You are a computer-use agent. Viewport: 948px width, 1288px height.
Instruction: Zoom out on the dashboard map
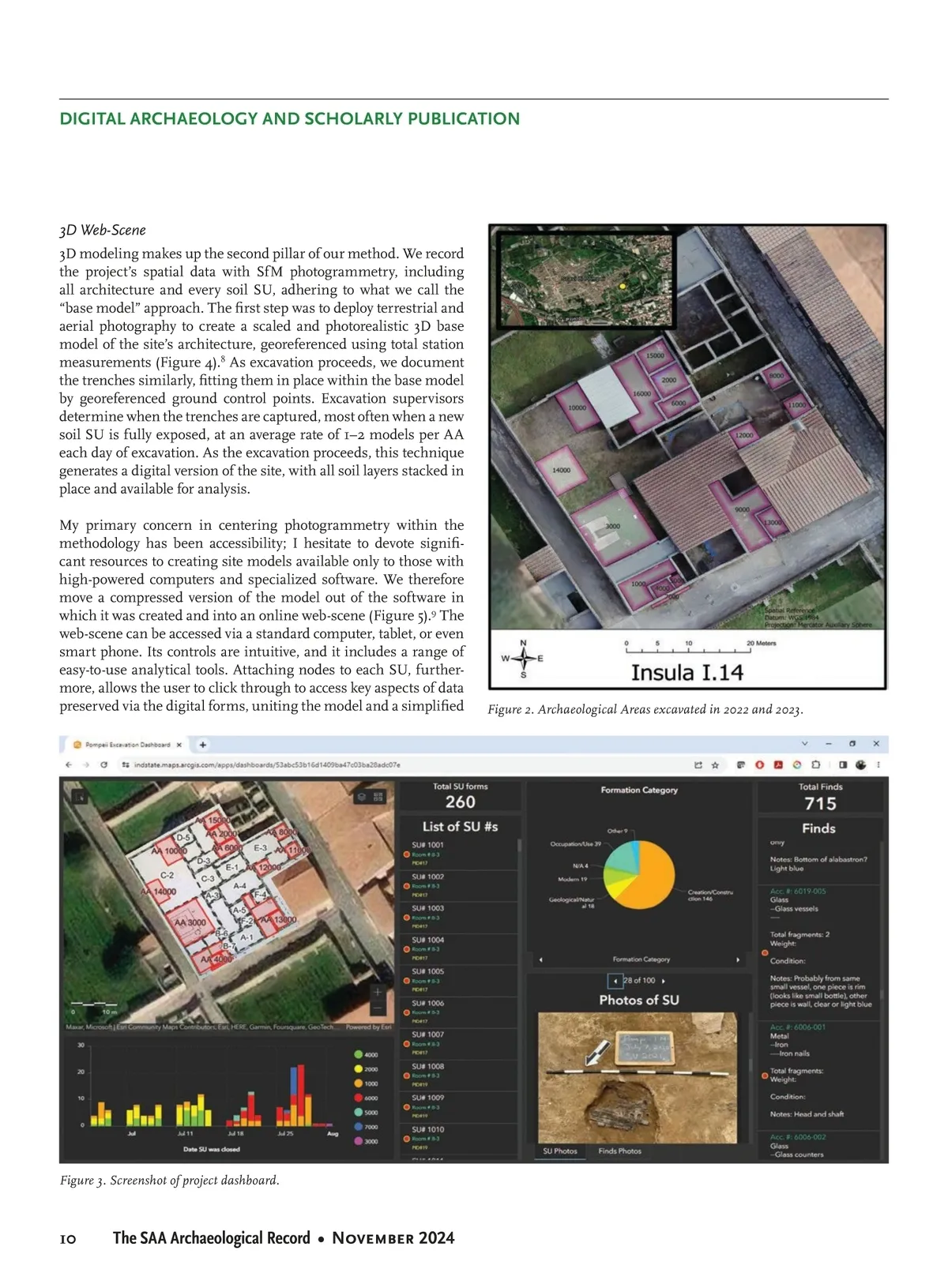point(378,1008)
